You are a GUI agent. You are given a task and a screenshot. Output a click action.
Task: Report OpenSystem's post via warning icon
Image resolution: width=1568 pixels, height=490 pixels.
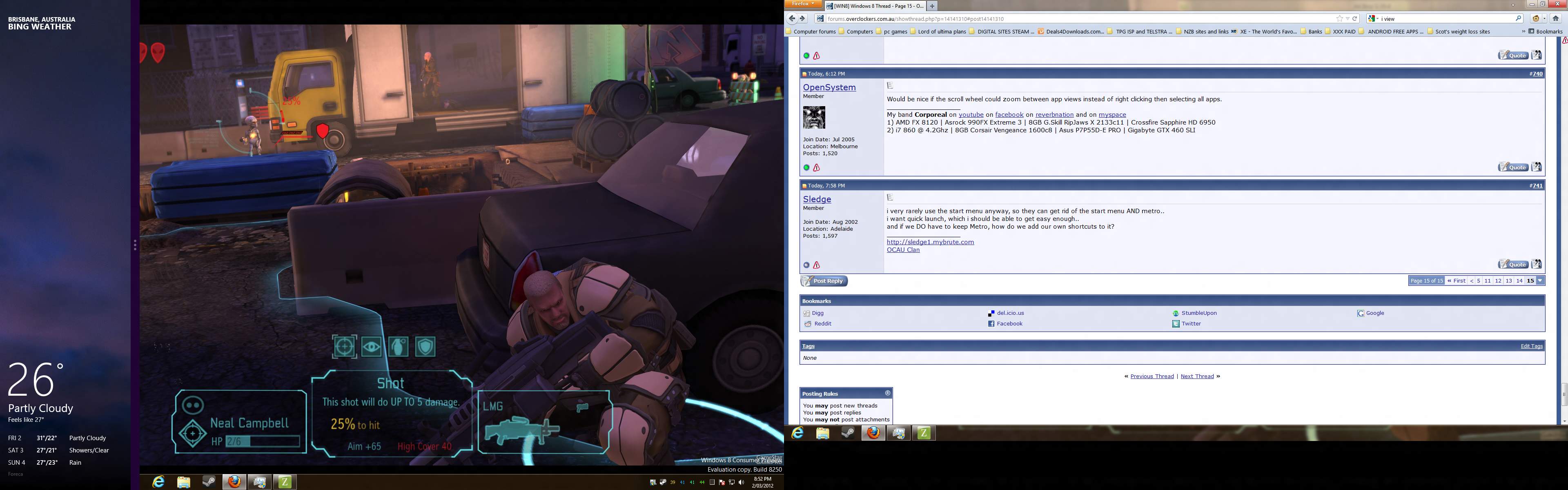pos(817,167)
